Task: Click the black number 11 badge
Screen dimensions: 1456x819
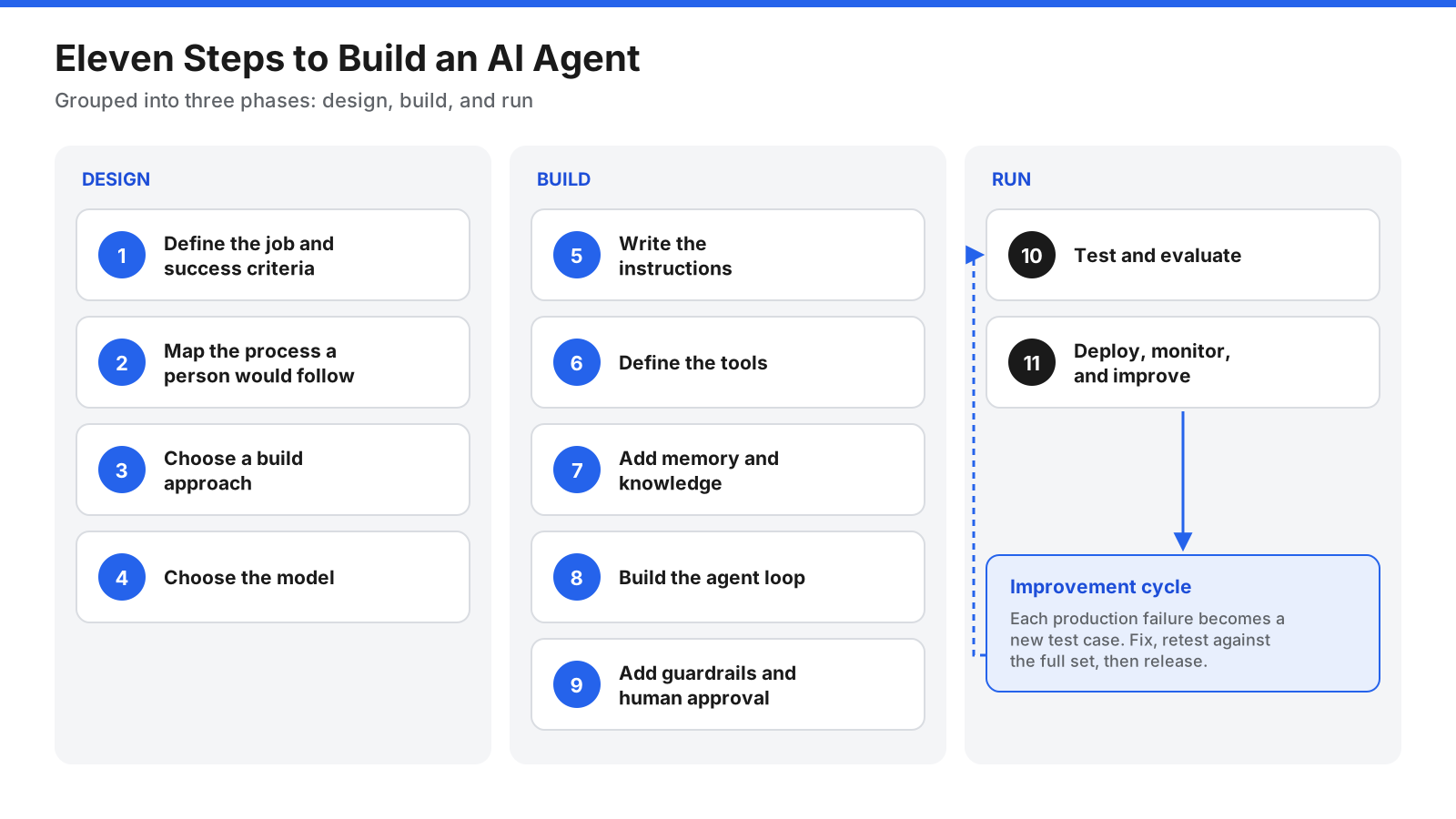Action: 1032,362
